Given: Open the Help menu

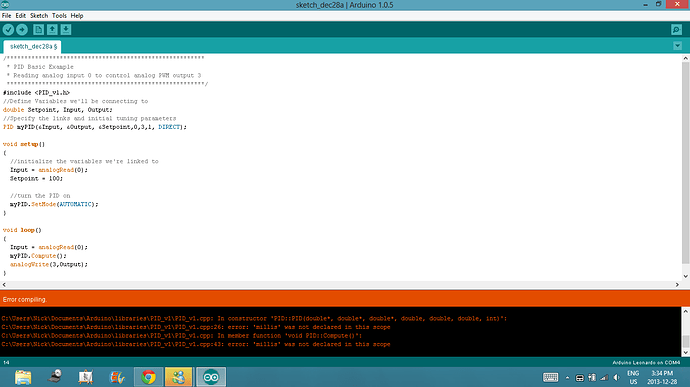Looking at the screenshot, I should pos(77,15).
